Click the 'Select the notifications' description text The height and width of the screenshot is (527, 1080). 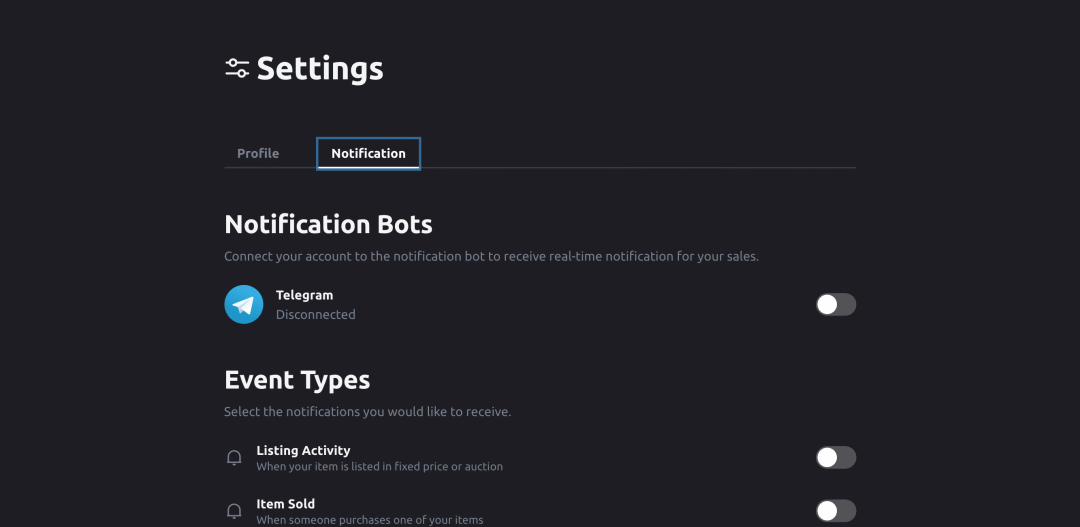tap(367, 411)
